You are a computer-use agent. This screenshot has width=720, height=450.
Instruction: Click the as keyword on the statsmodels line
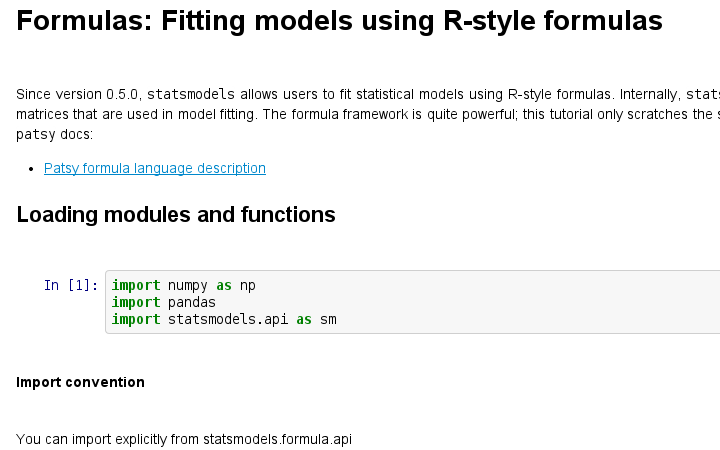[304, 319]
